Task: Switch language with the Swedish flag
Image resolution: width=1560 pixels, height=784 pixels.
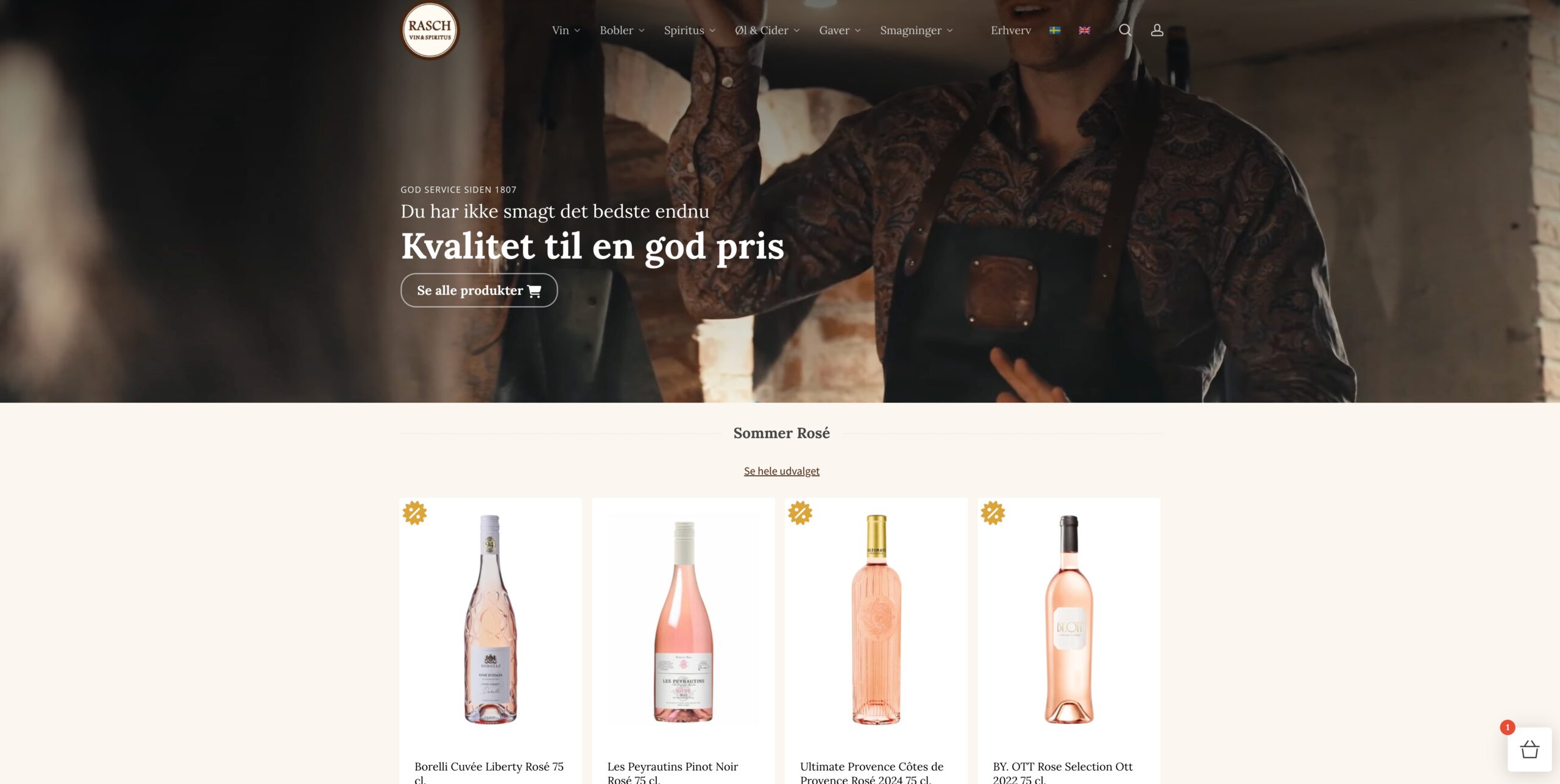Action: click(x=1055, y=30)
